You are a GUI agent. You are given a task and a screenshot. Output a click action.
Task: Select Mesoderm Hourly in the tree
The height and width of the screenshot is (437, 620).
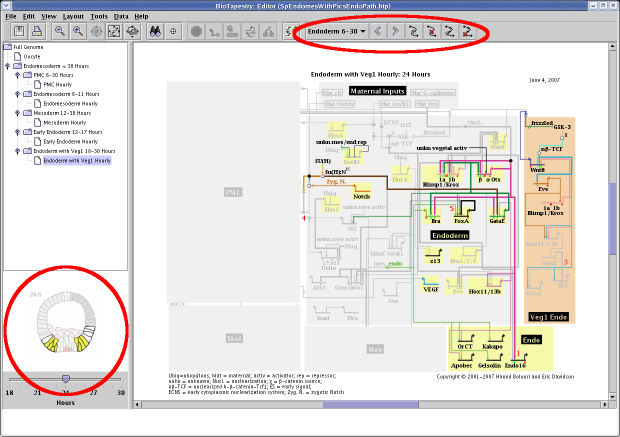coord(65,123)
